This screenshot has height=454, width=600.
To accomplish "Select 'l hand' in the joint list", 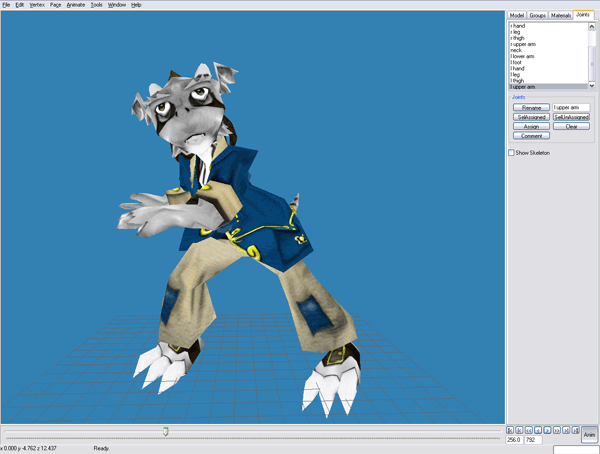I will 548,68.
